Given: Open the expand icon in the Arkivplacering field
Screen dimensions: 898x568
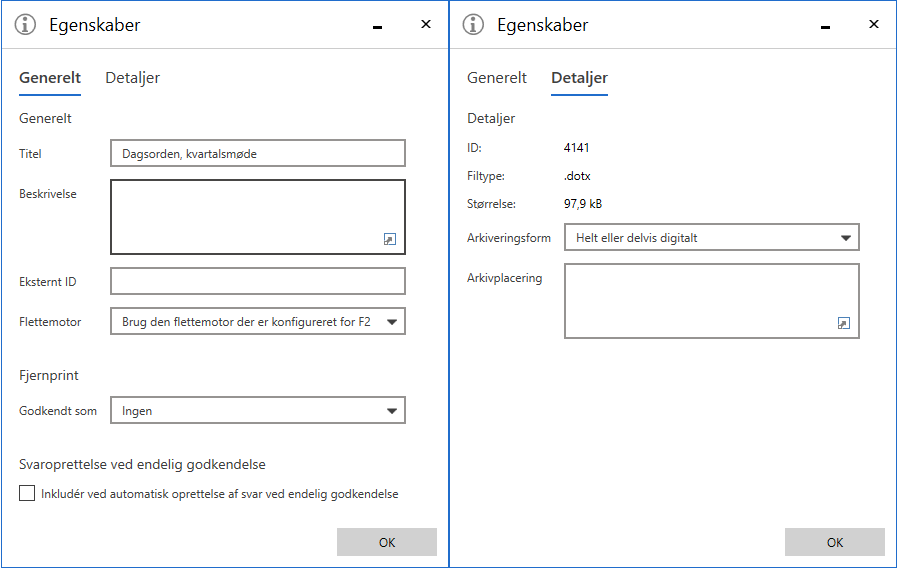Looking at the screenshot, I should tap(844, 323).
